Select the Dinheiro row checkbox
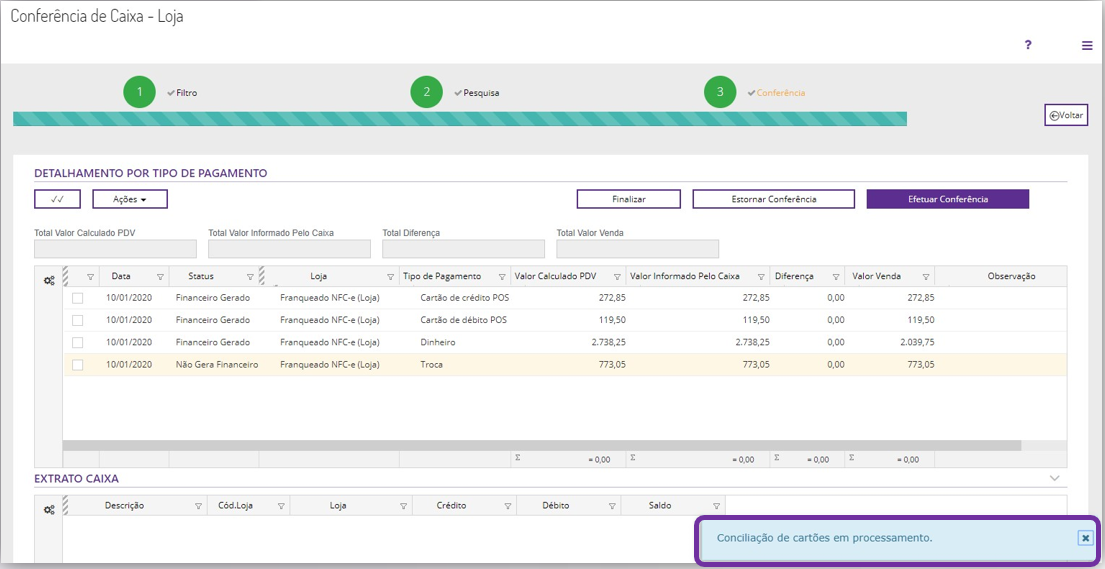The height and width of the screenshot is (569, 1105). (78, 343)
